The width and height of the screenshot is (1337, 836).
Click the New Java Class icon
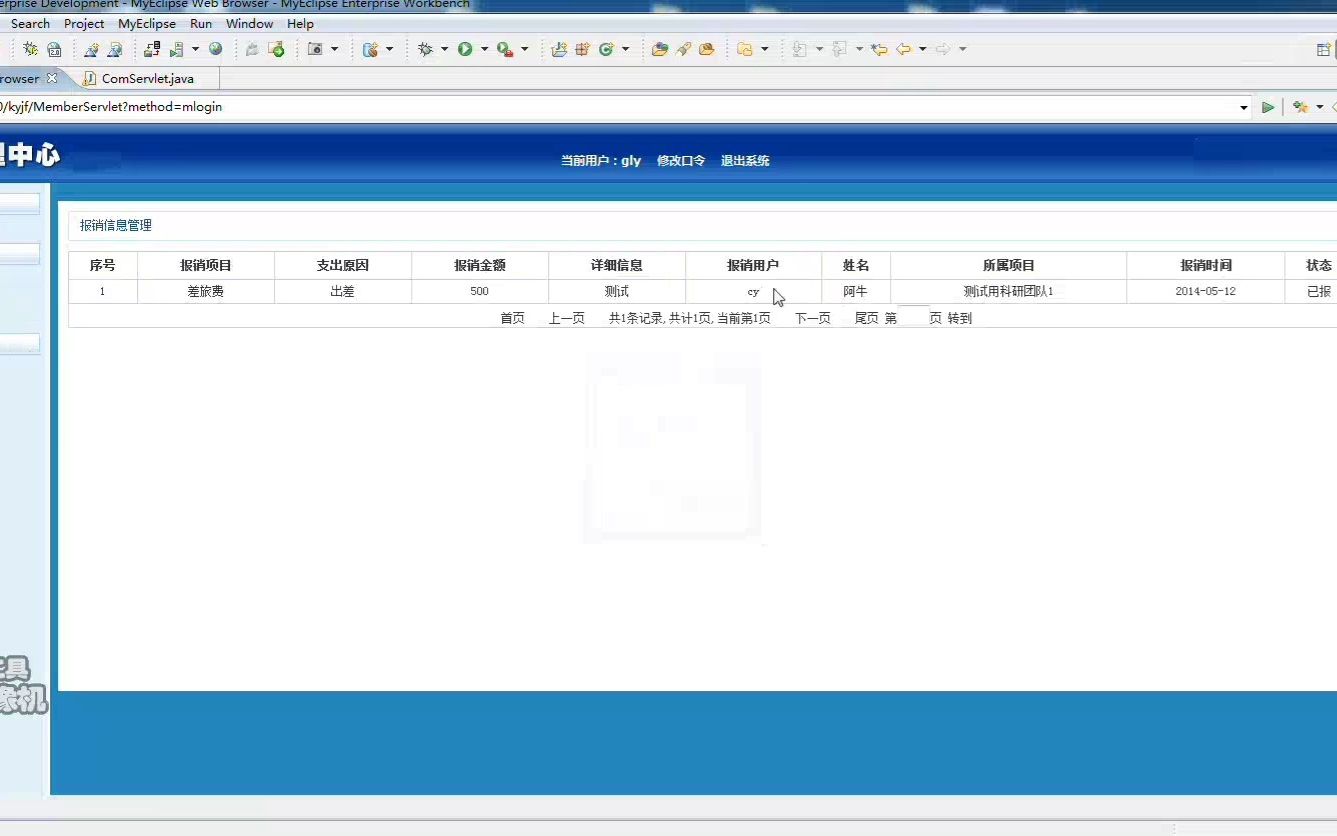[606, 49]
